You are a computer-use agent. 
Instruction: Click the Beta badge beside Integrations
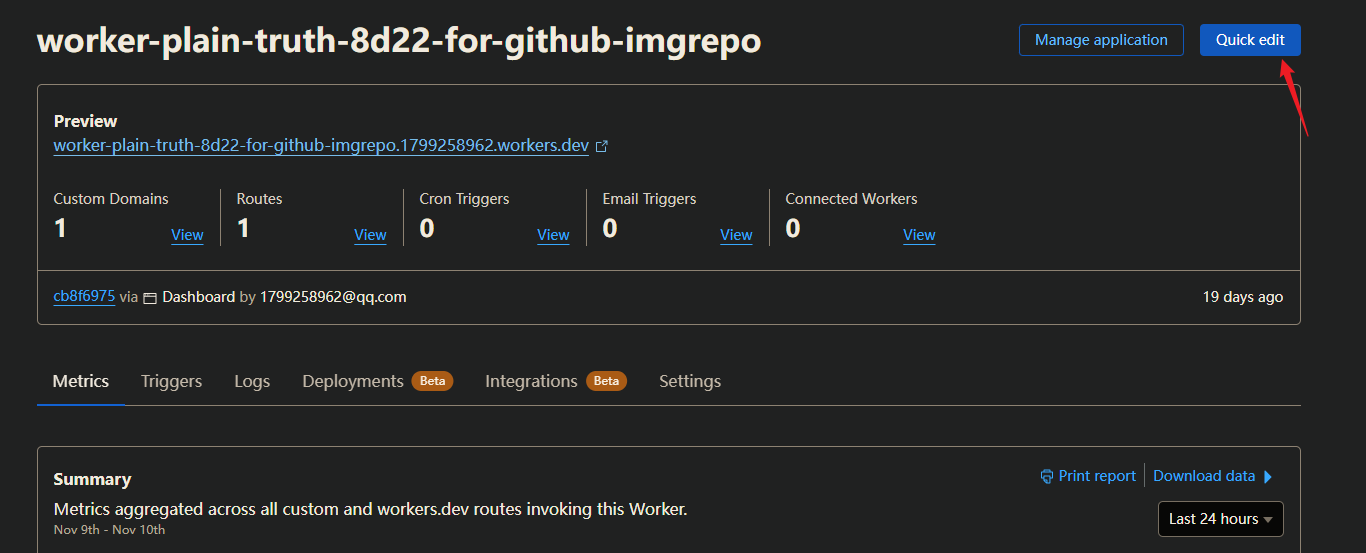[x=606, y=381]
